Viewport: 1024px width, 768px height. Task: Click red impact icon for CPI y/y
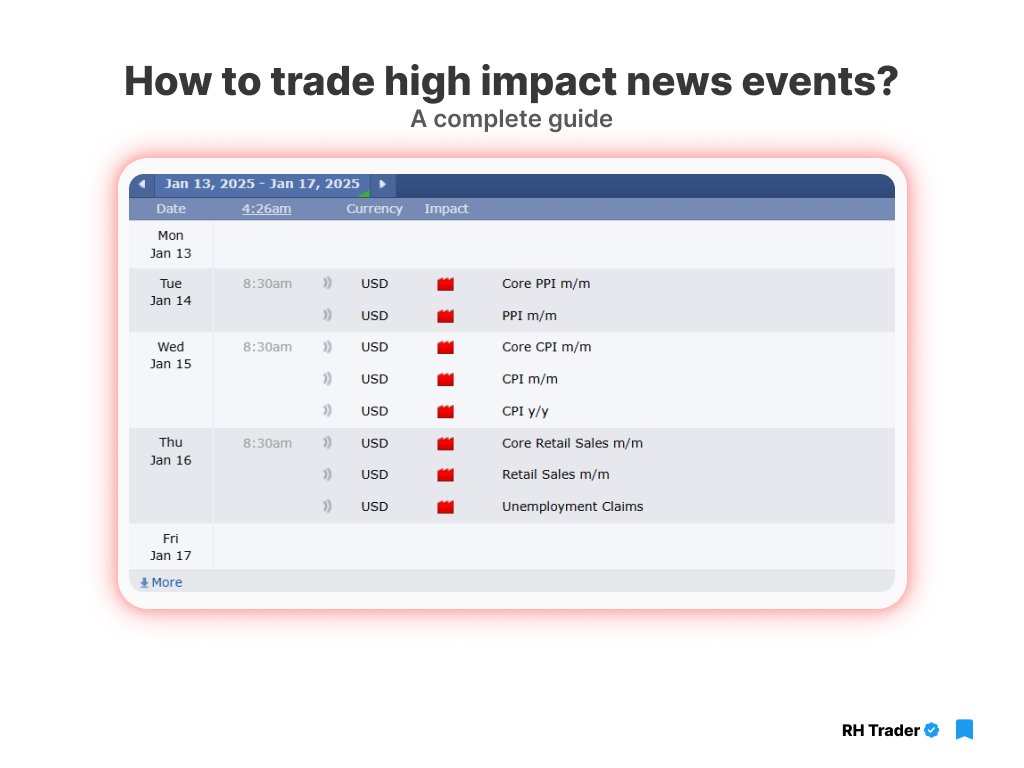pos(445,411)
